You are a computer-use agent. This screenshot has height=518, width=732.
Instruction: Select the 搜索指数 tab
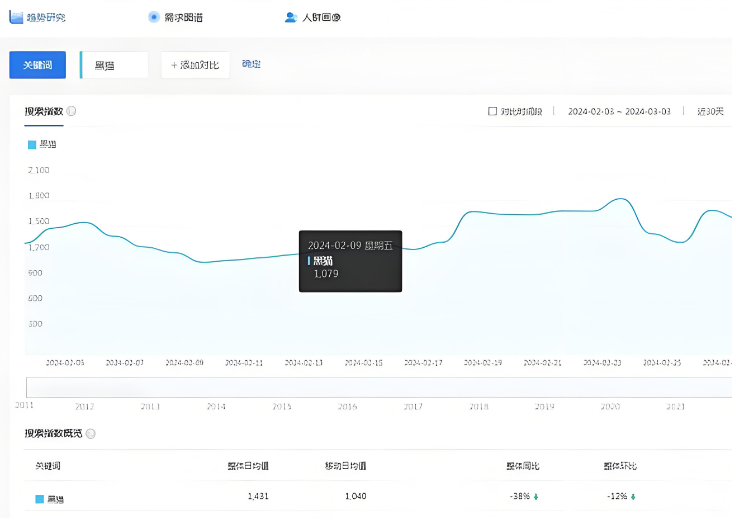tap(44, 111)
